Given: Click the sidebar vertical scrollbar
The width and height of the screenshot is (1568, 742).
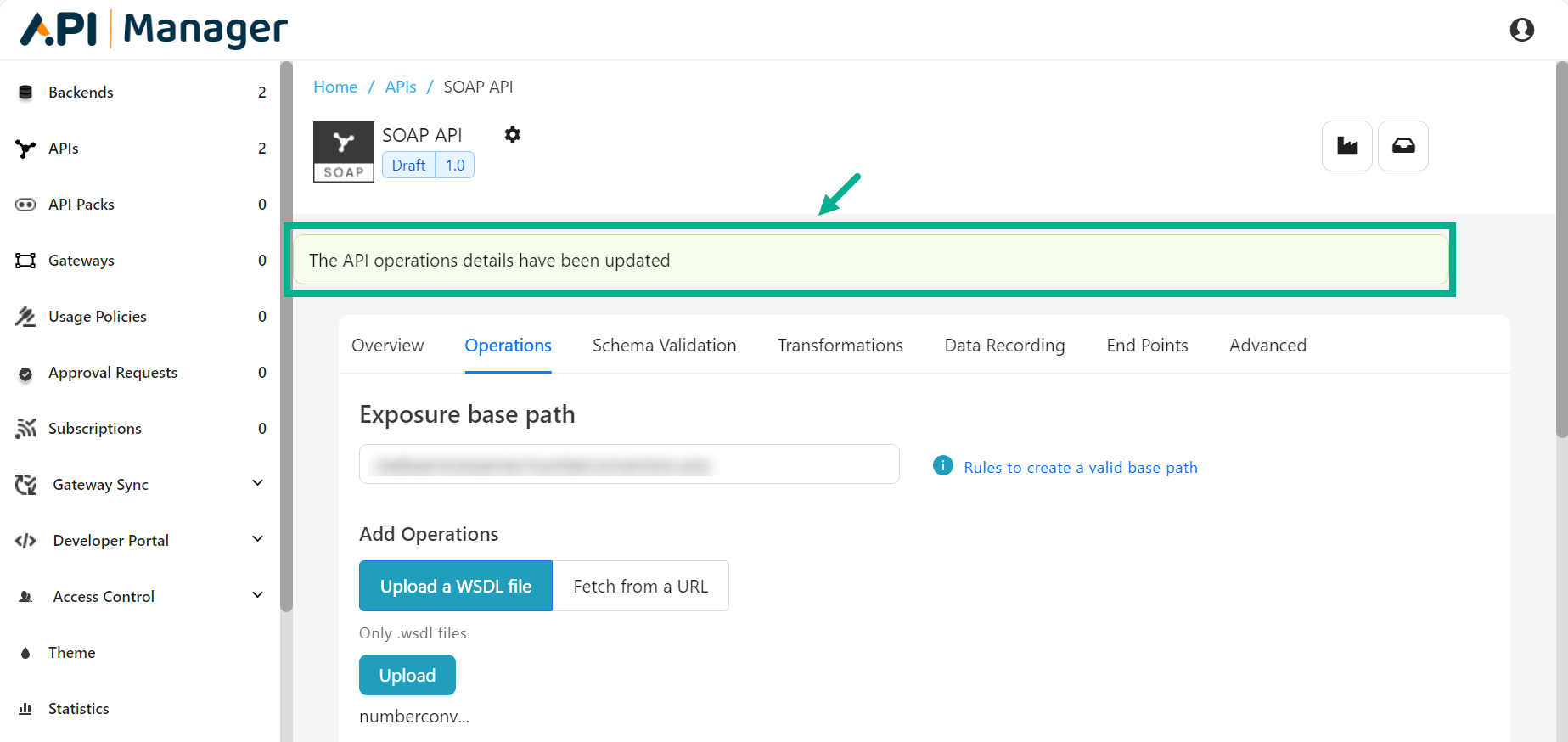Looking at the screenshot, I should pos(287,340).
